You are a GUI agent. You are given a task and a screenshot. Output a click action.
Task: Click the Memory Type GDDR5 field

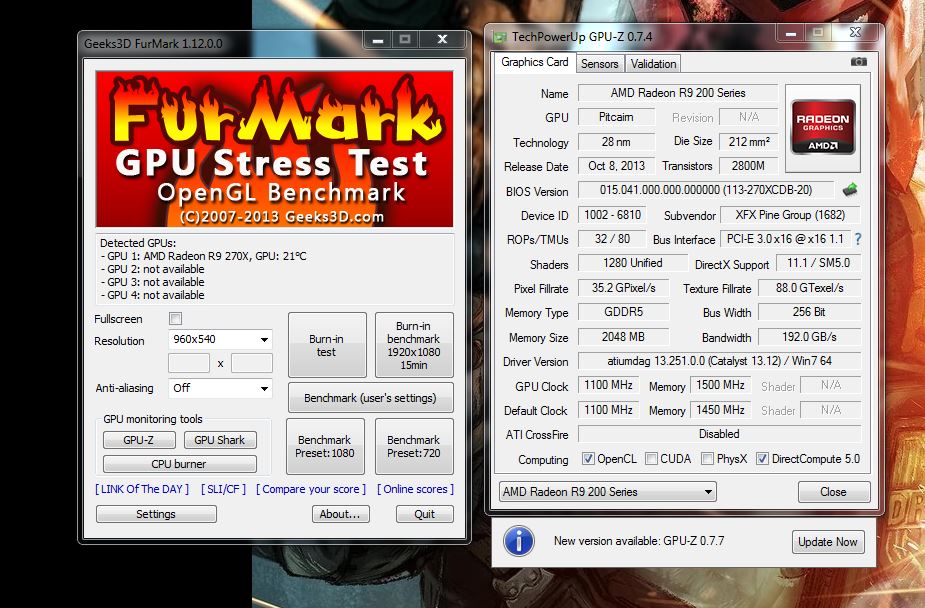[623, 312]
